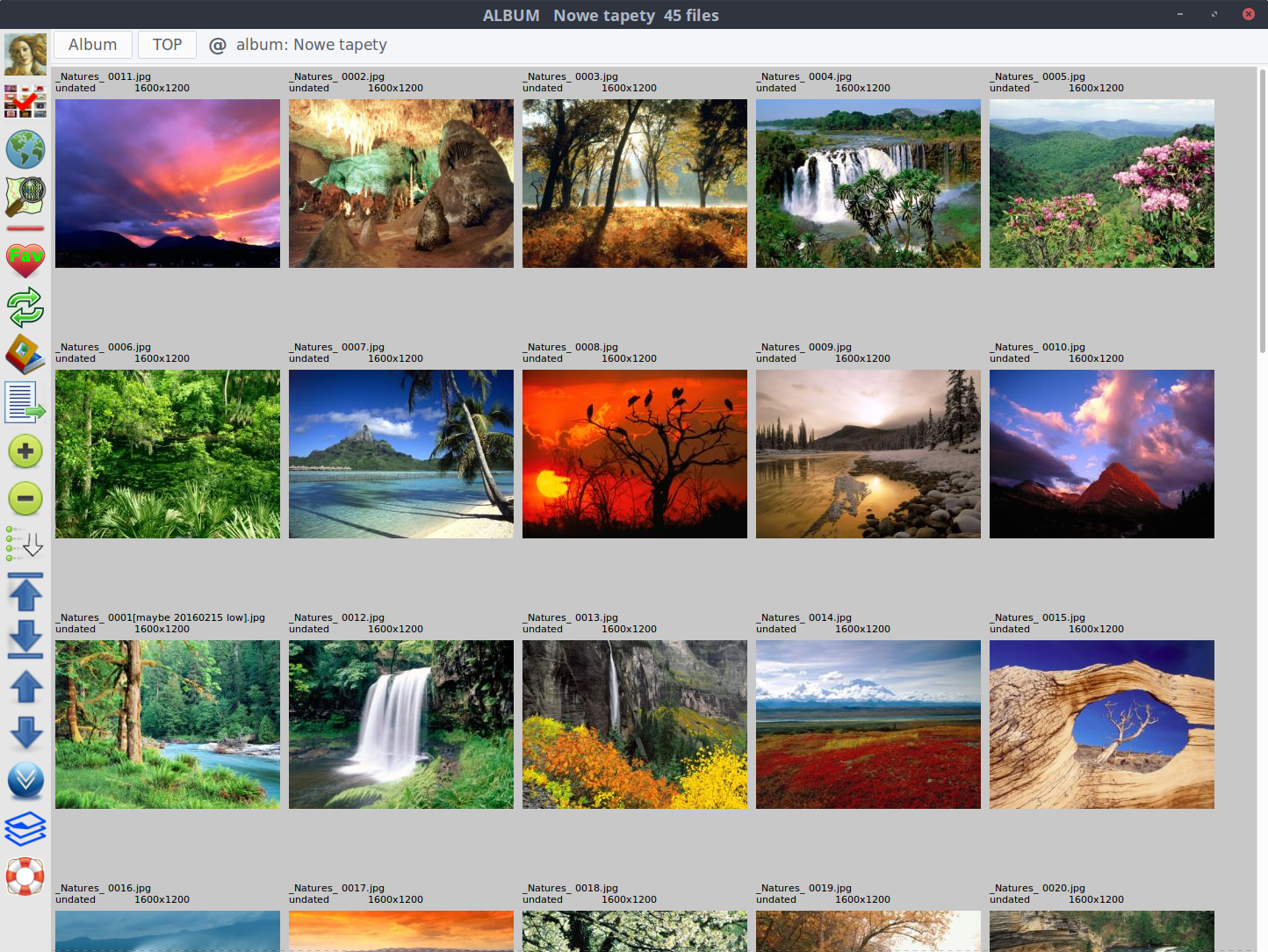Open the thumbnail select icon with red checkmark
1268x952 pixels.
coord(25,102)
